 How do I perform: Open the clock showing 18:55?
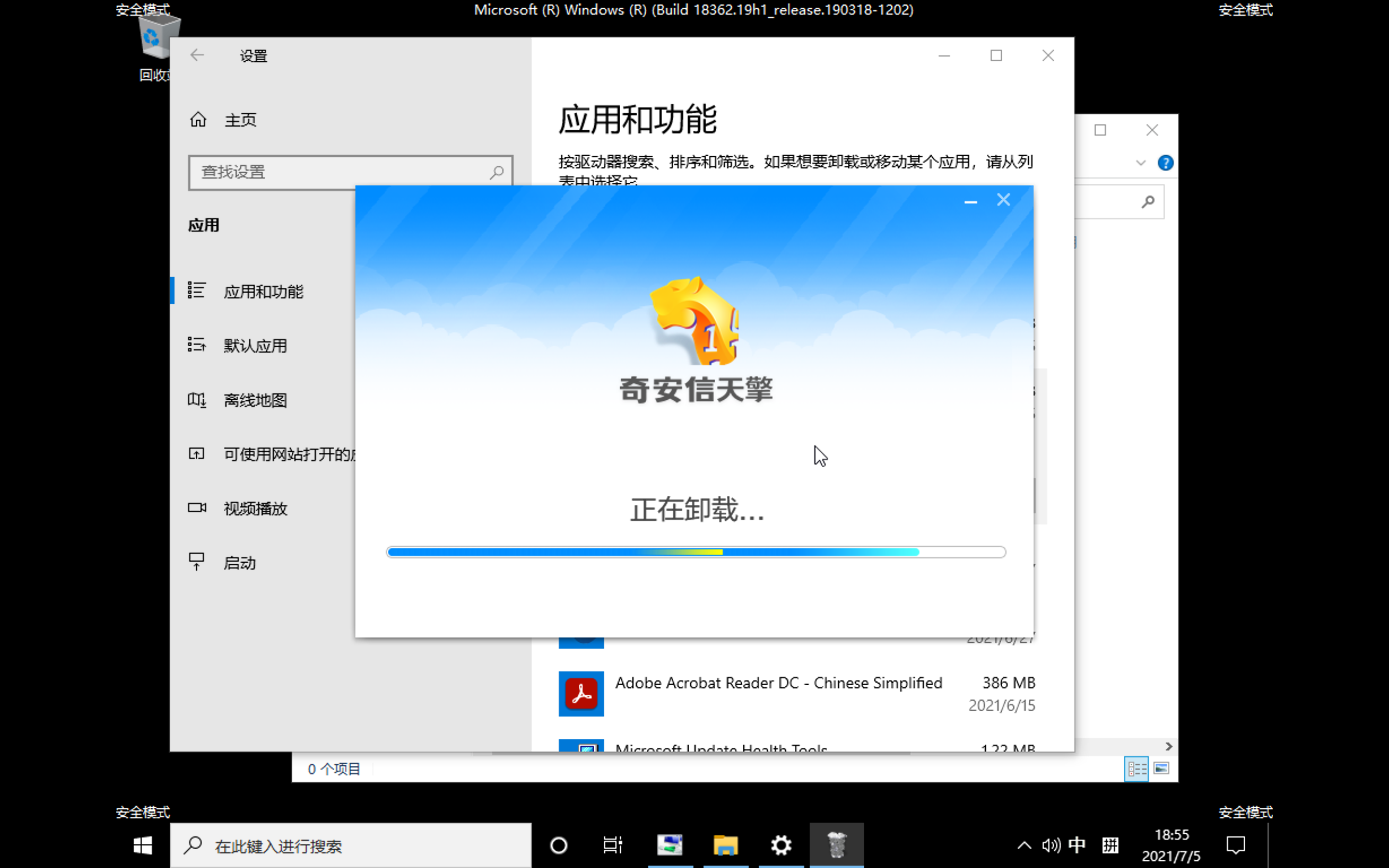1171,846
